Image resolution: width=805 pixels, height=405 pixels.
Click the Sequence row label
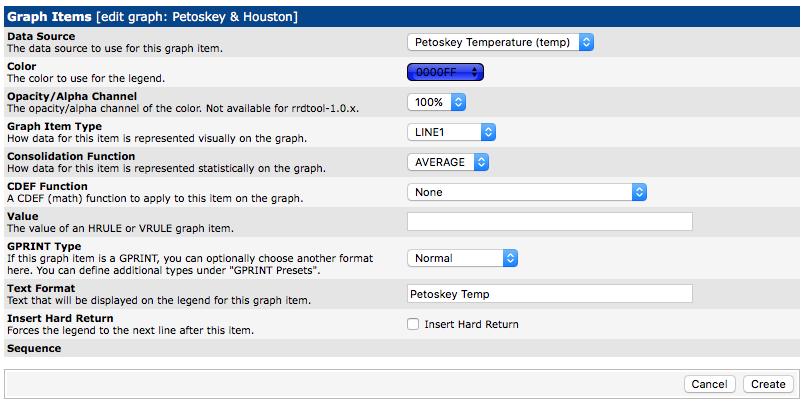(34, 348)
